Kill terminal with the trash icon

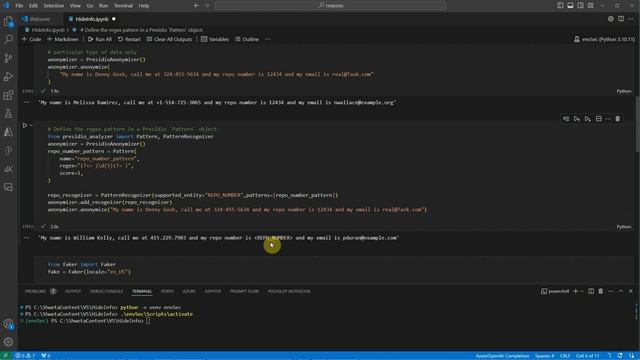[600, 291]
